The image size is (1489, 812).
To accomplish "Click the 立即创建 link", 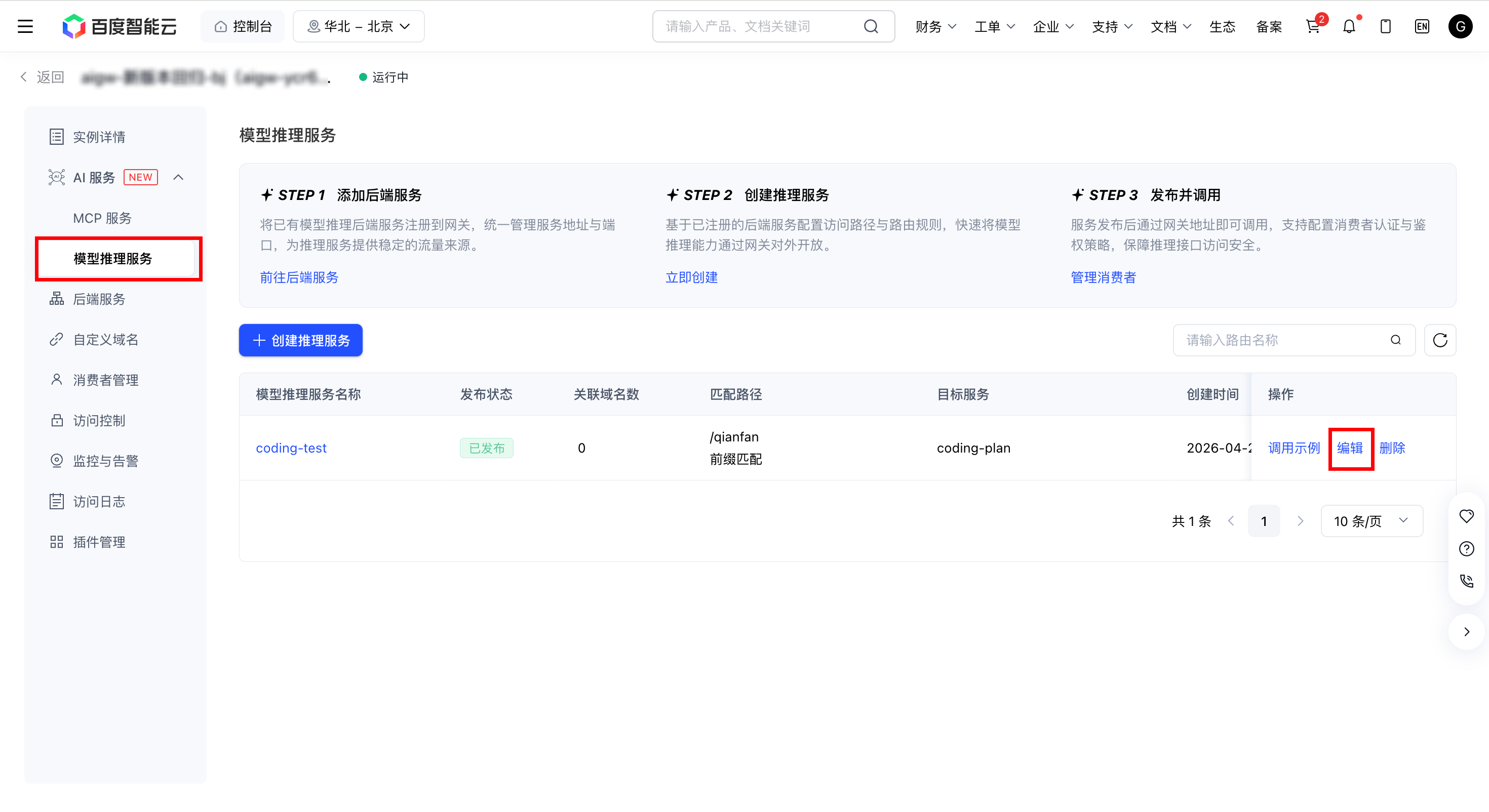I will pyautogui.click(x=691, y=277).
